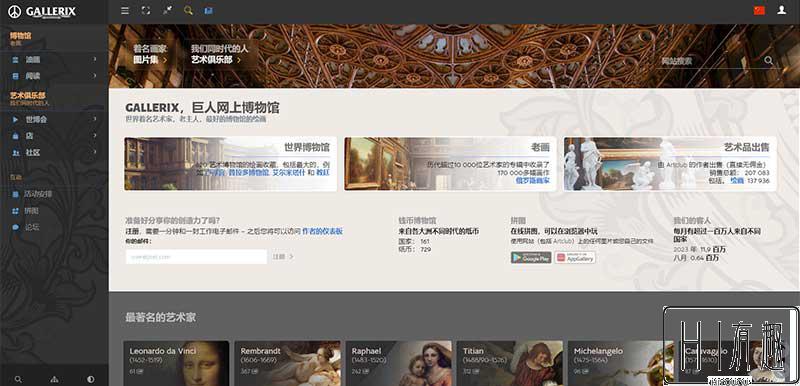
Task: Click the Chinese flag language selector
Action: point(759,10)
